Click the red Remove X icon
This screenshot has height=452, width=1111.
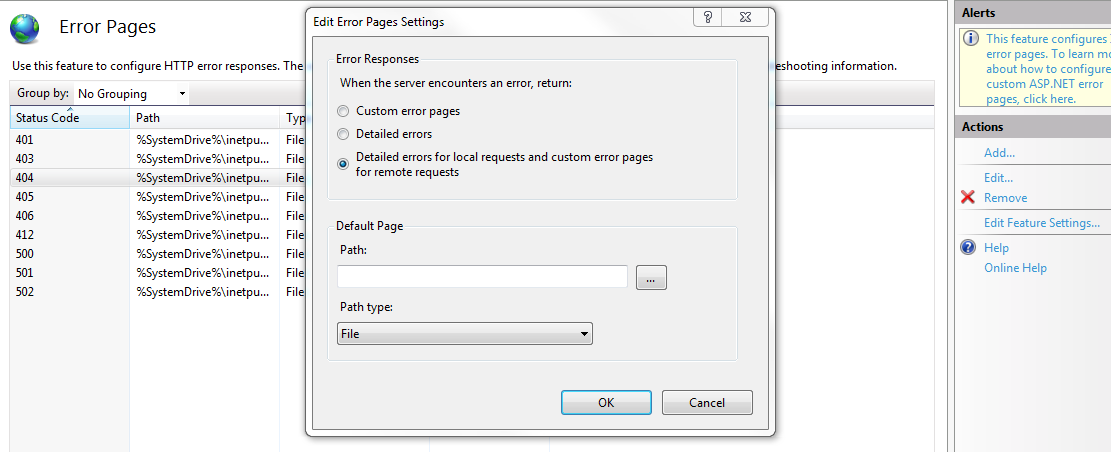pos(968,198)
